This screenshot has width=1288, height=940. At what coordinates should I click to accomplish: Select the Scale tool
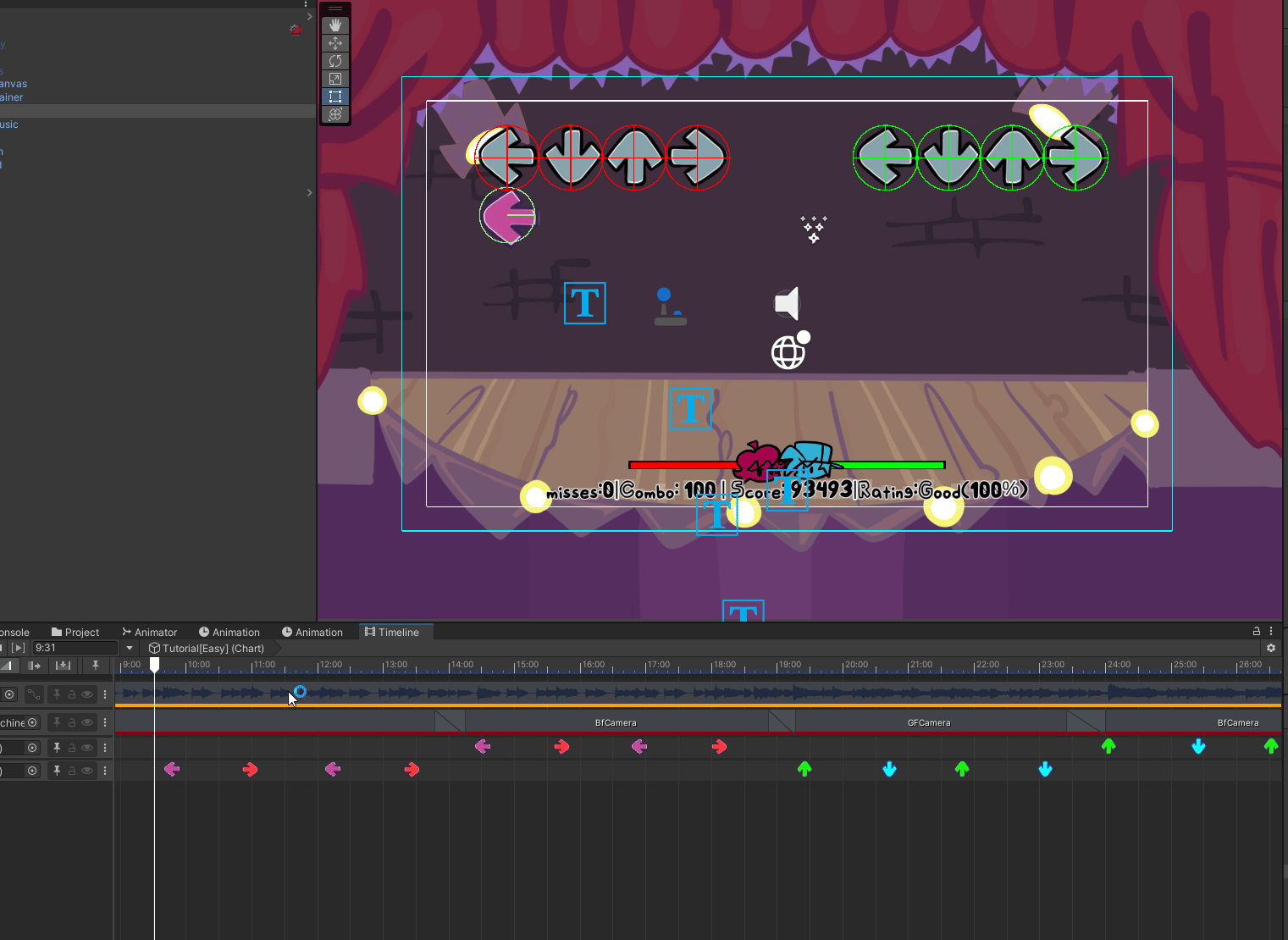click(x=335, y=79)
